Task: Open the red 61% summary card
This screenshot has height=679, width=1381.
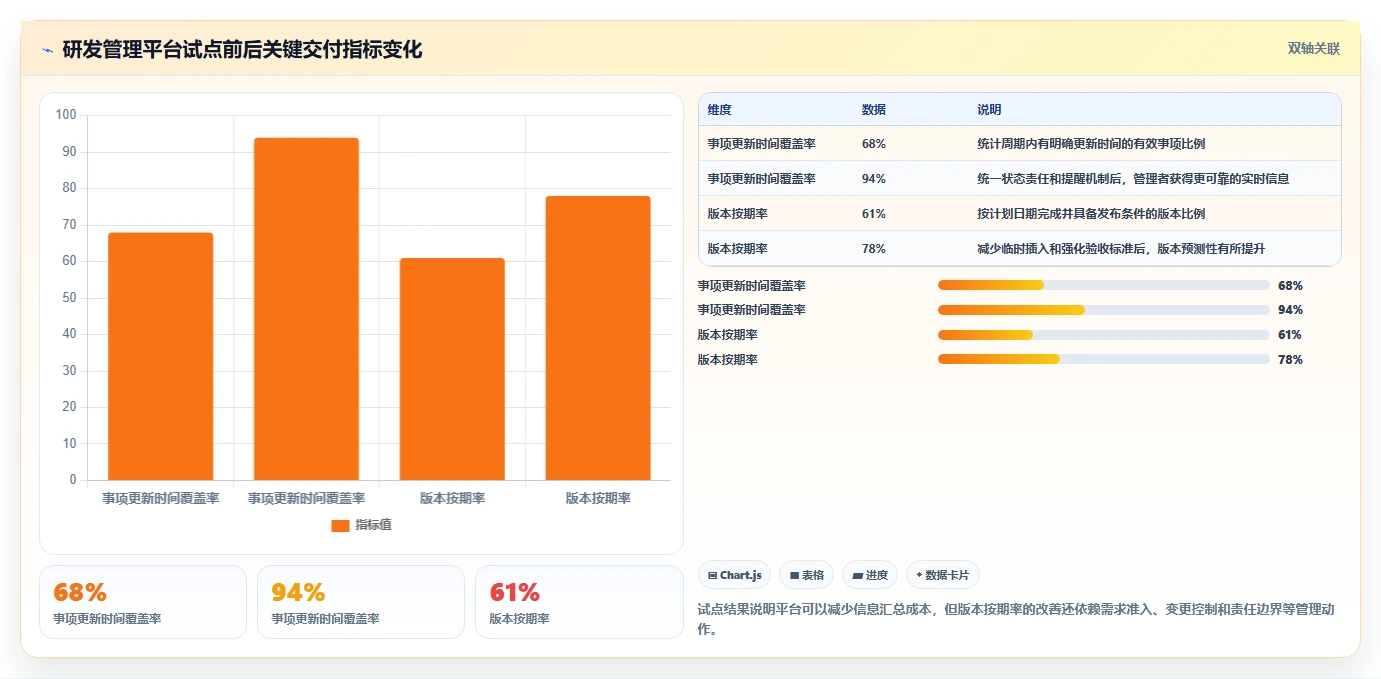Action: [579, 602]
